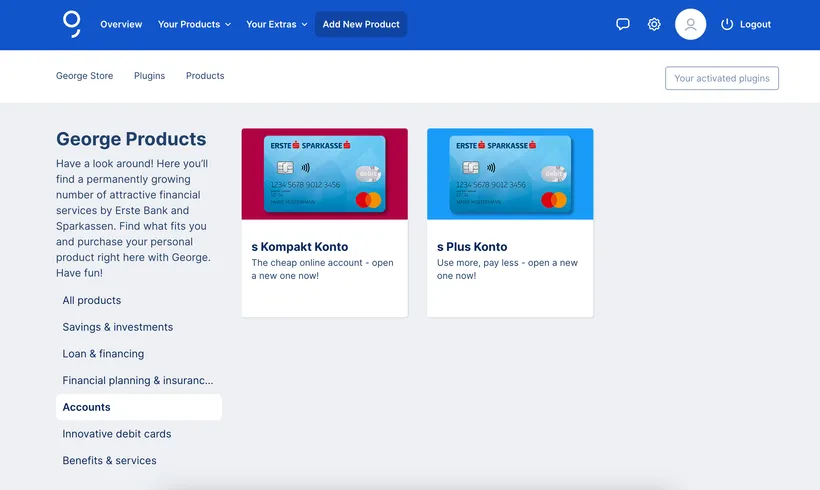Click 'The cheap online account' description
Viewport: 820px width, 490px height.
(x=322, y=269)
